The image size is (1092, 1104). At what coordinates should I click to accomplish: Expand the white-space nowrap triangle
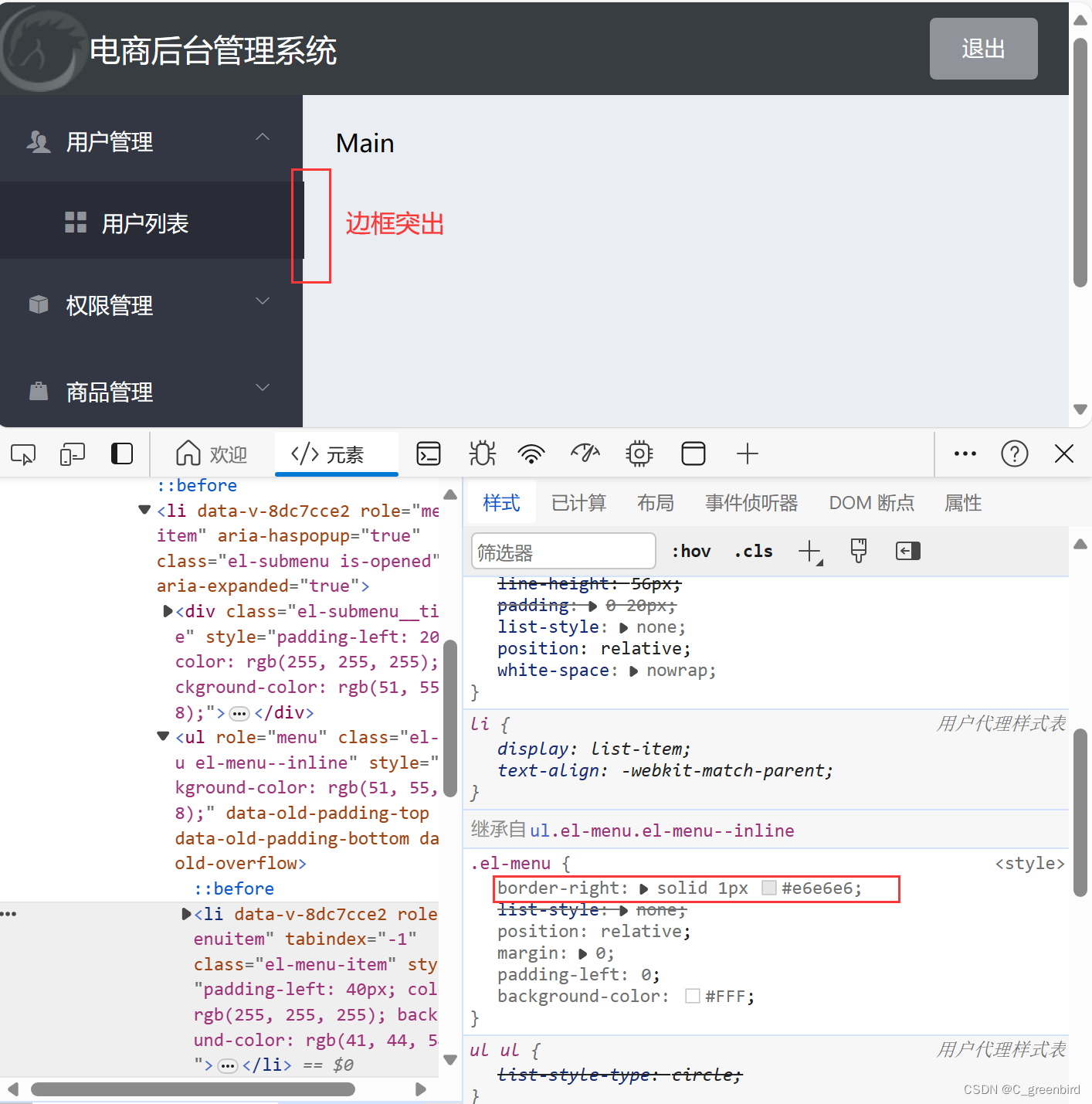point(633,671)
